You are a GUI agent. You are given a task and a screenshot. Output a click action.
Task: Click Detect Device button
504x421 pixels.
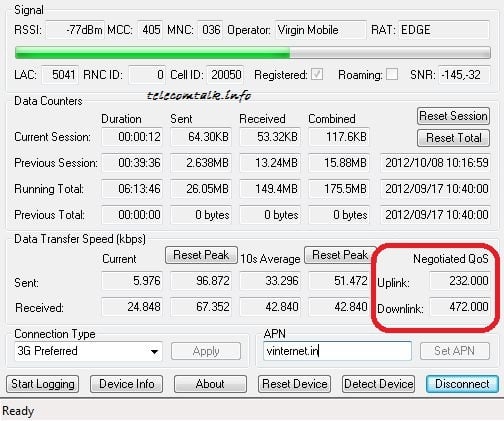coord(379,384)
